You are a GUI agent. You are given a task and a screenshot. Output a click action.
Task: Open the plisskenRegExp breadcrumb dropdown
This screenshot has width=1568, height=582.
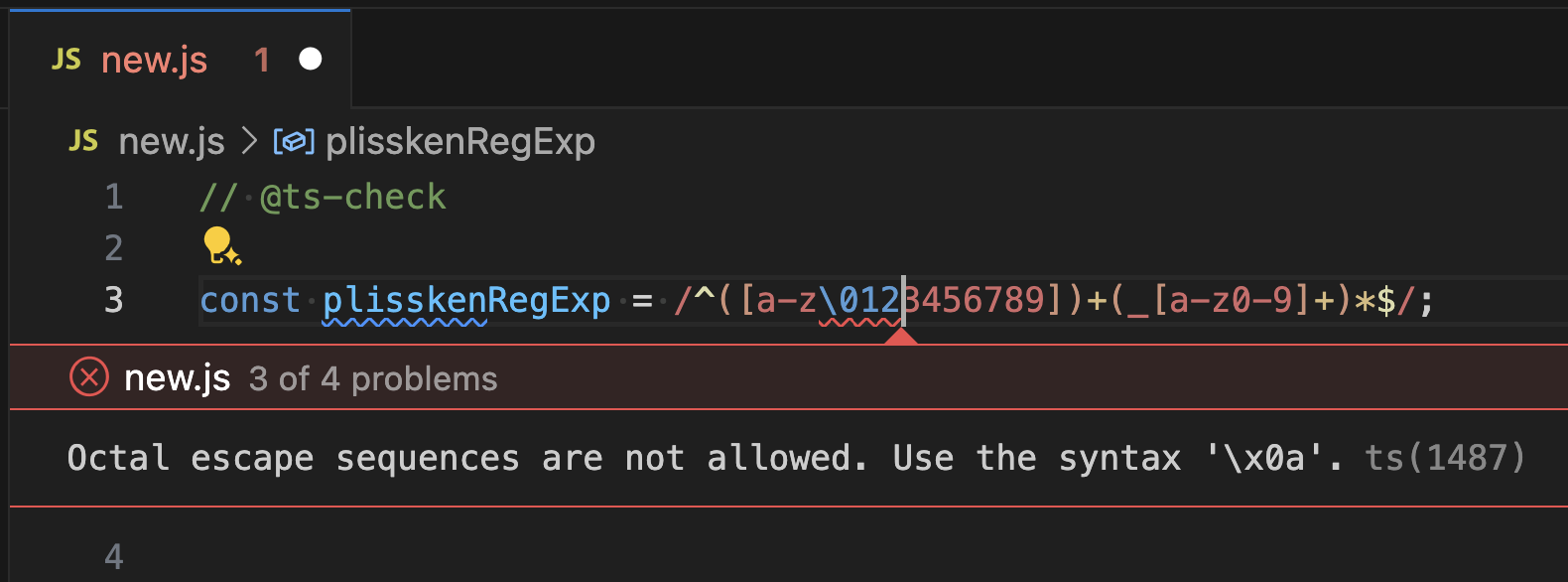click(459, 141)
